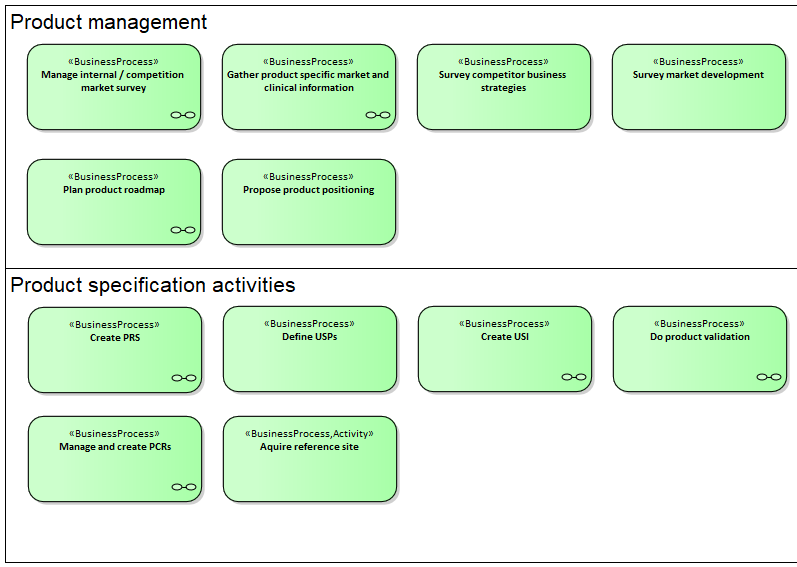The image size is (797, 567).
Task: Click composite icon on Create USI process
Action: [x=574, y=377]
